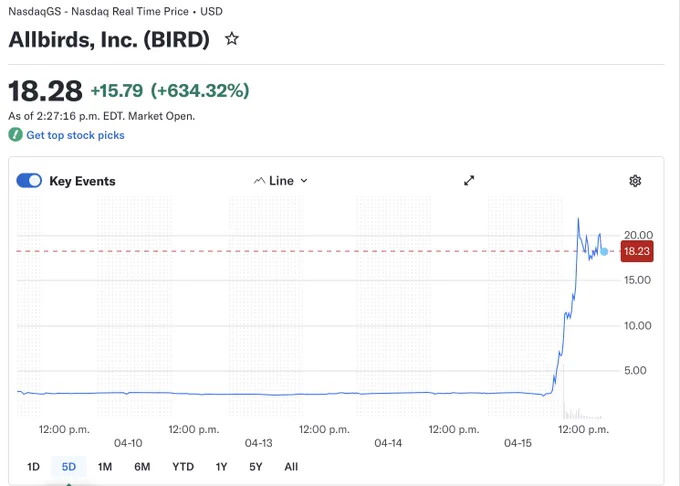Click the green stock picks badge icon
Viewport: 680px width, 486px height.
(x=15, y=135)
